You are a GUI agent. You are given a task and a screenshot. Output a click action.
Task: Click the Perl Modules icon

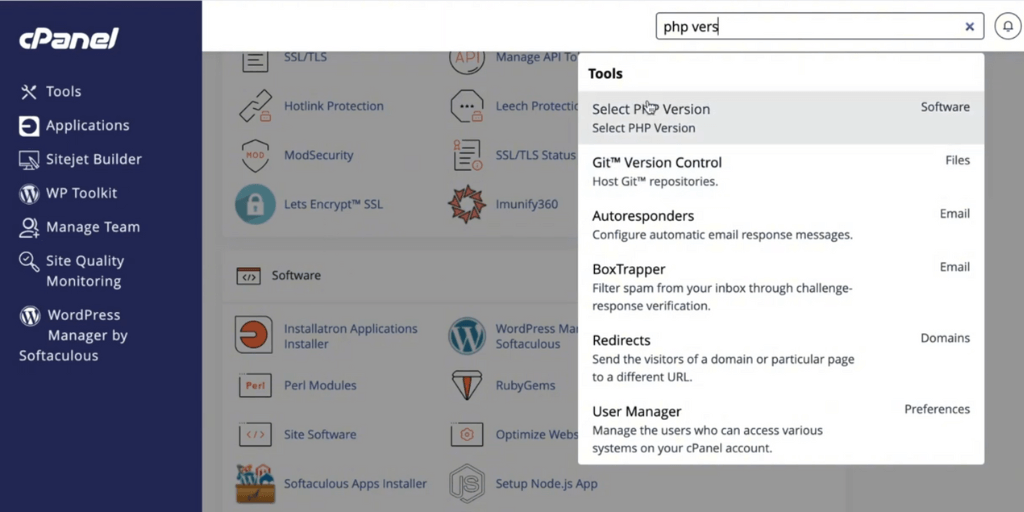click(x=255, y=385)
